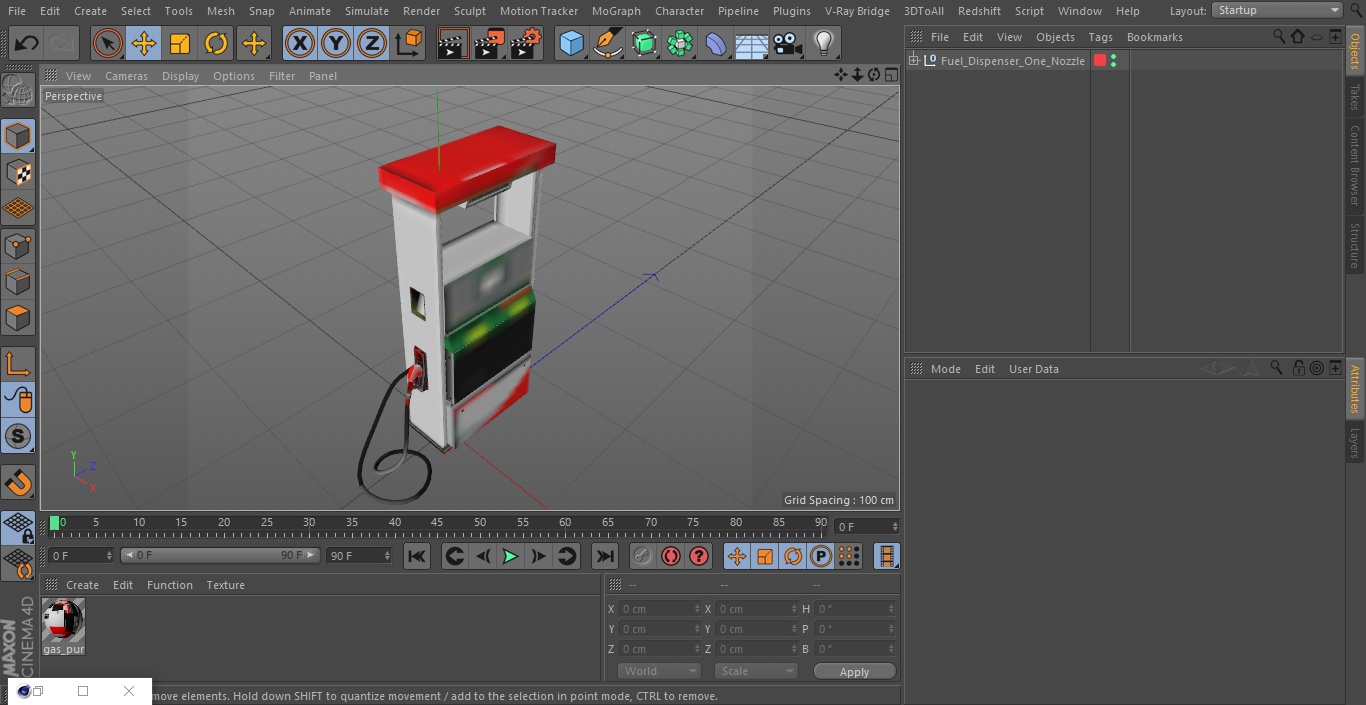The image size is (1366, 705).
Task: Click the X position field
Action: click(x=659, y=609)
